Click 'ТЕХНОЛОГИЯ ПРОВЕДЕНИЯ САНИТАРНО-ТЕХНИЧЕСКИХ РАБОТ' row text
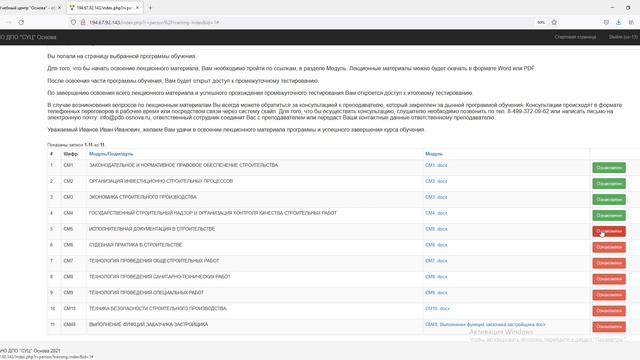 [x=160, y=277]
